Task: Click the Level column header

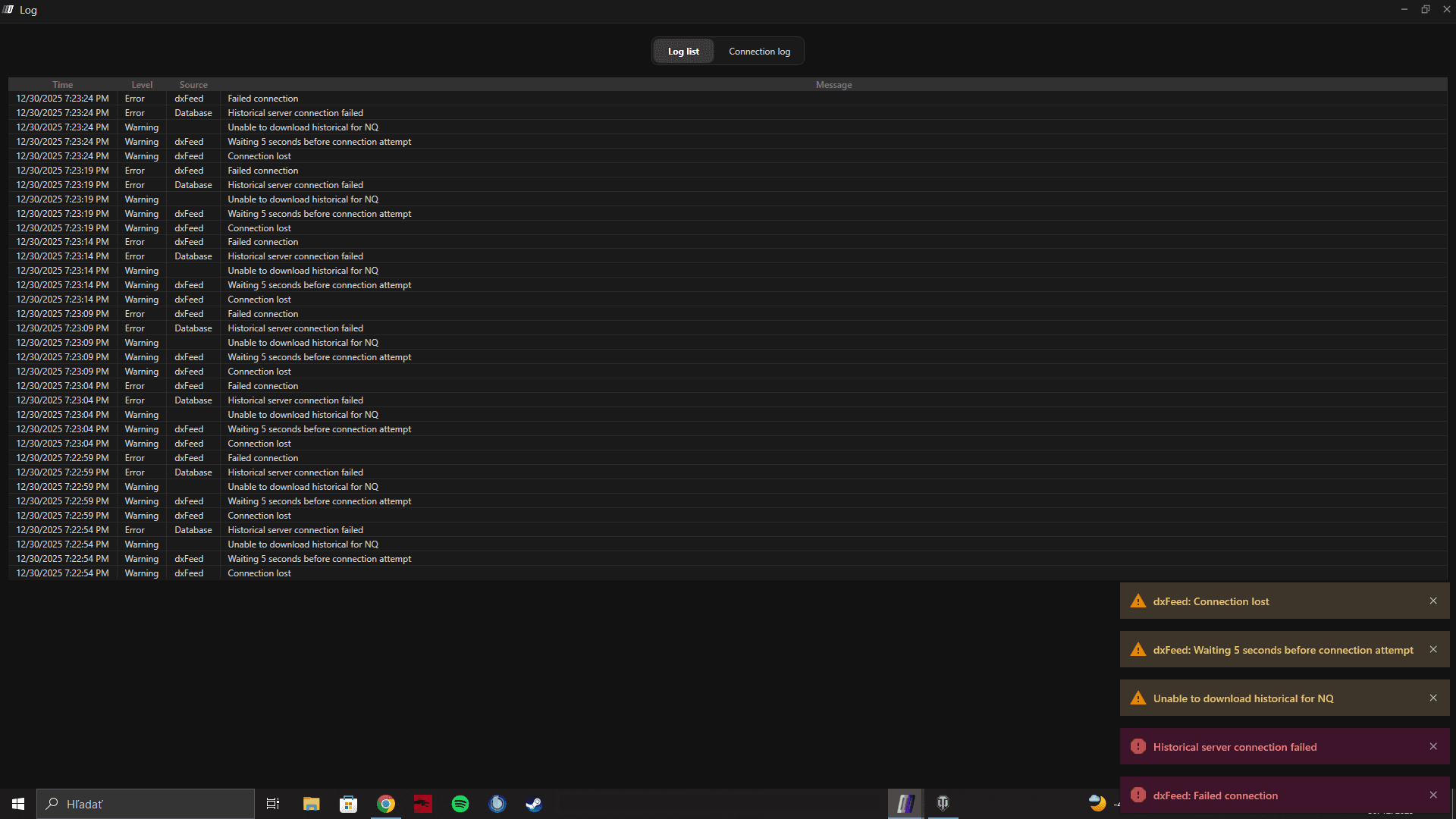Action: coord(142,85)
